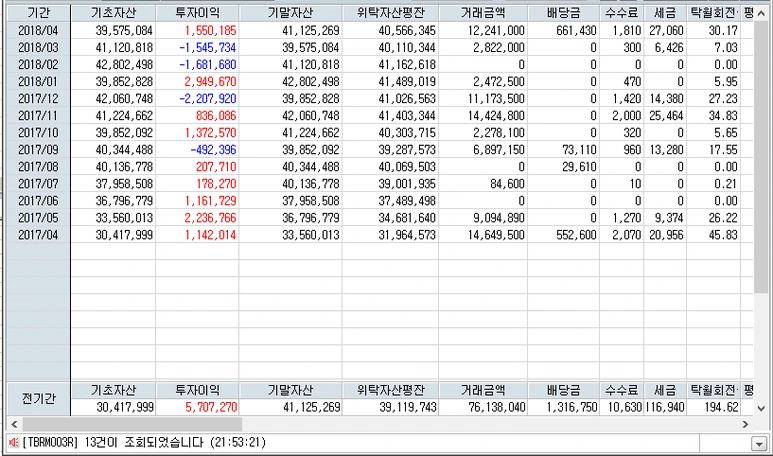Click the top 투자이익 column header

click(197, 13)
